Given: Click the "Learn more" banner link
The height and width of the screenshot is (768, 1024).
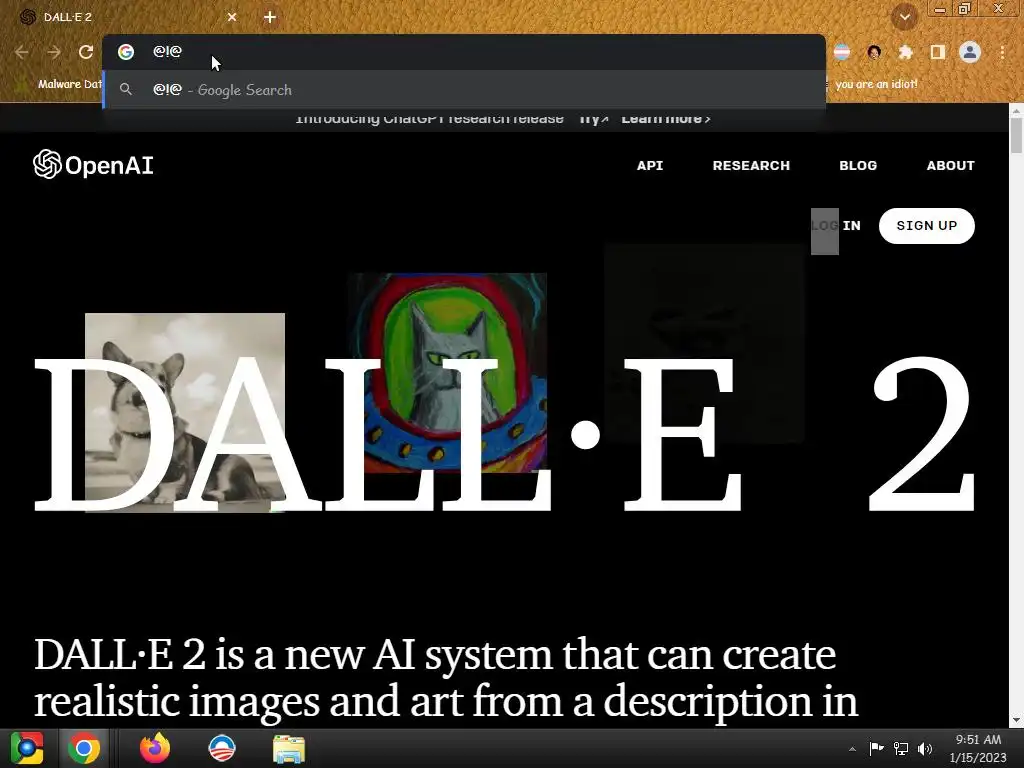Looking at the screenshot, I should click(665, 119).
